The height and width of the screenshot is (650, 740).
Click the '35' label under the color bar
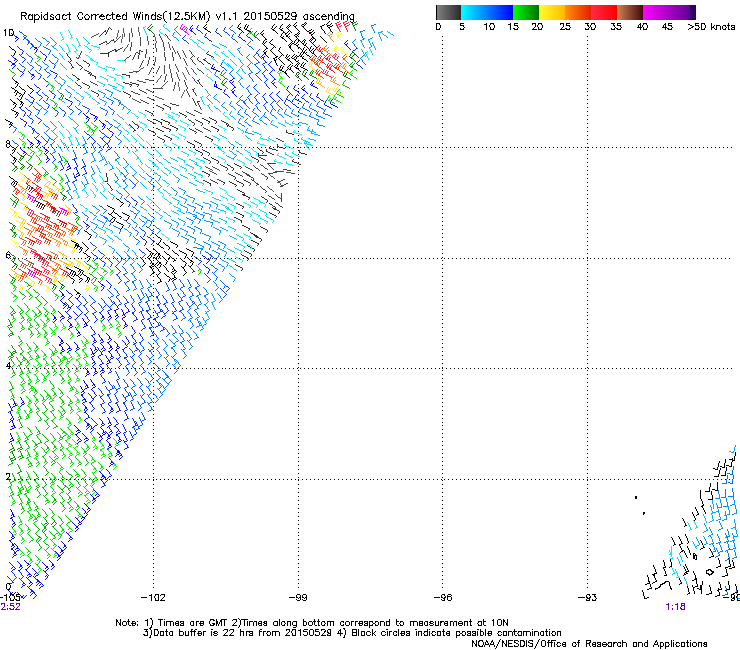[x=616, y=27]
